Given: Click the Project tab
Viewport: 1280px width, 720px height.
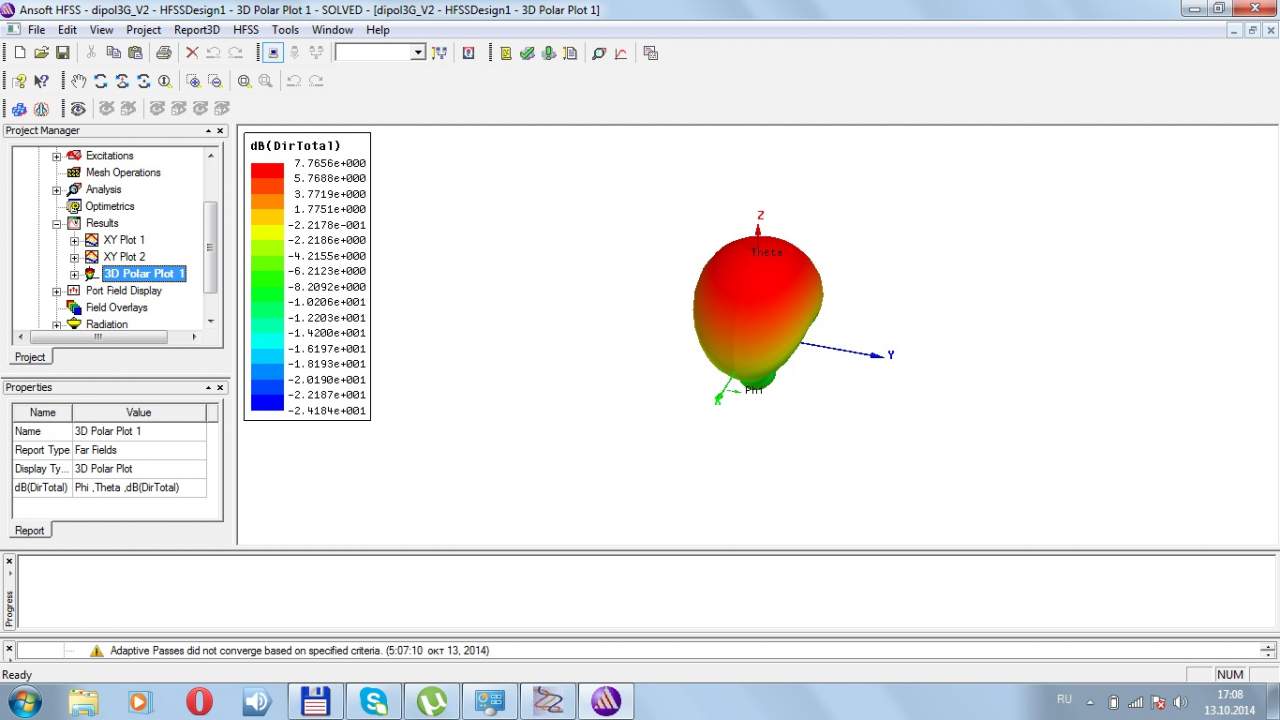Looking at the screenshot, I should click(x=30, y=357).
